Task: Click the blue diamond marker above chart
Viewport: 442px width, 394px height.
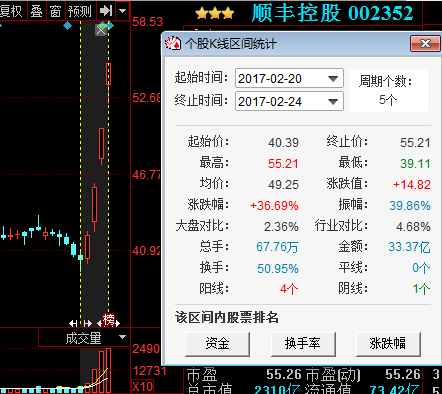Action: [x=68, y=25]
